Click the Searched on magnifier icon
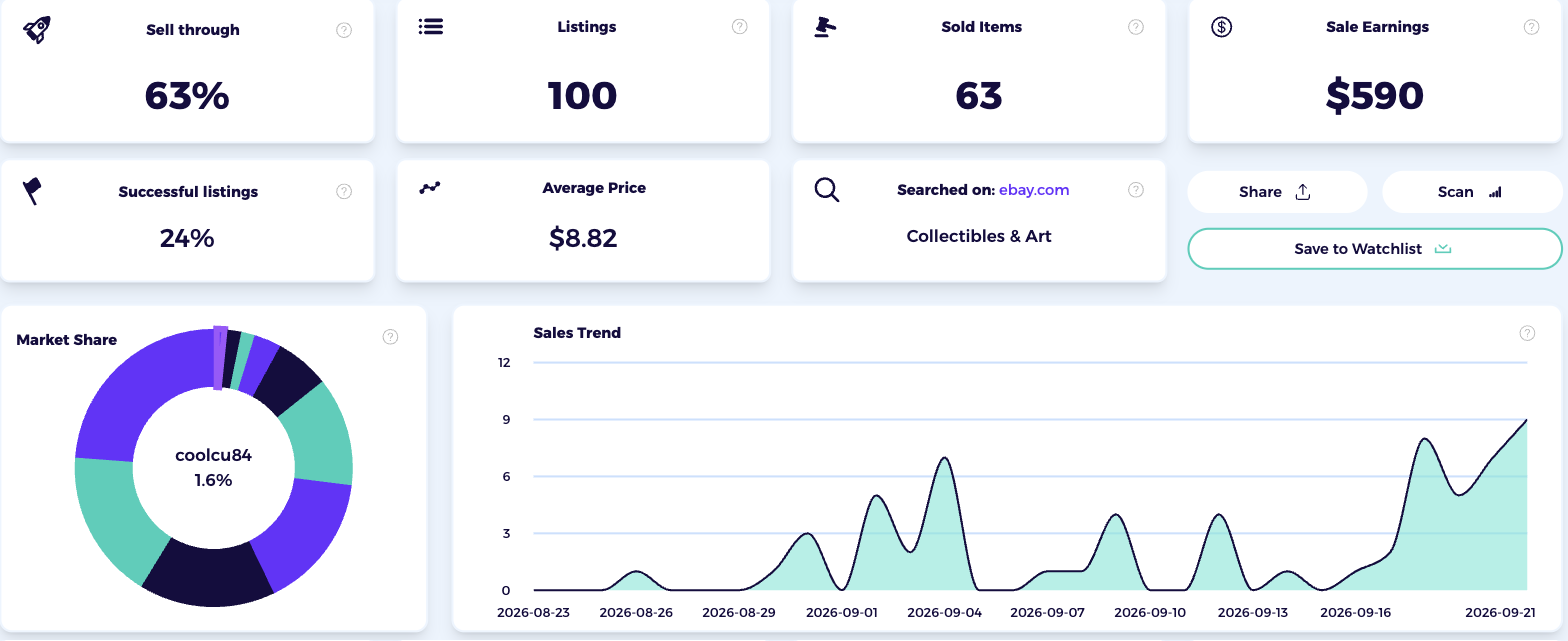1568x641 pixels. pos(827,190)
